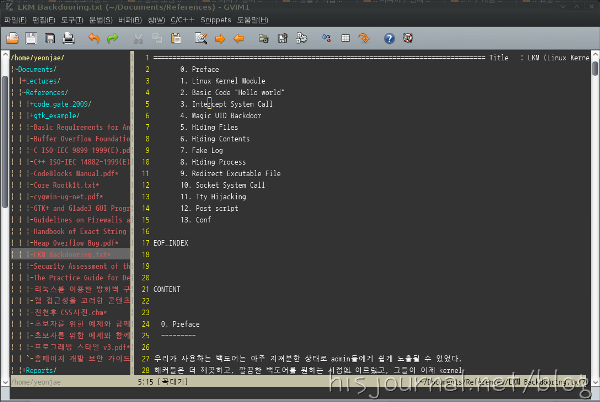Click the Save all files icon
Screen dimensions: 600x402
[x=50, y=38]
